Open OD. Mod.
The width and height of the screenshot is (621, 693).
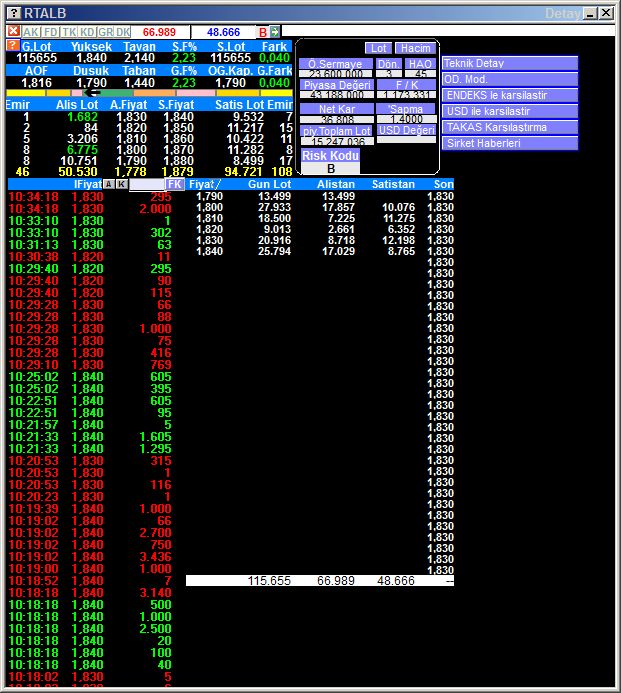tap(510, 79)
